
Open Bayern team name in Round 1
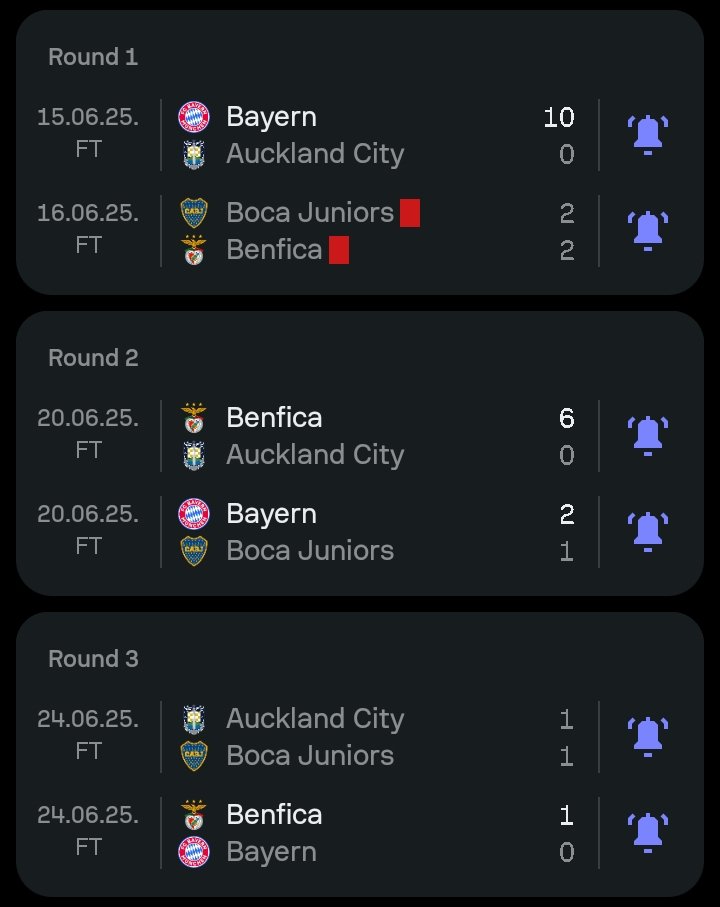(x=271, y=117)
